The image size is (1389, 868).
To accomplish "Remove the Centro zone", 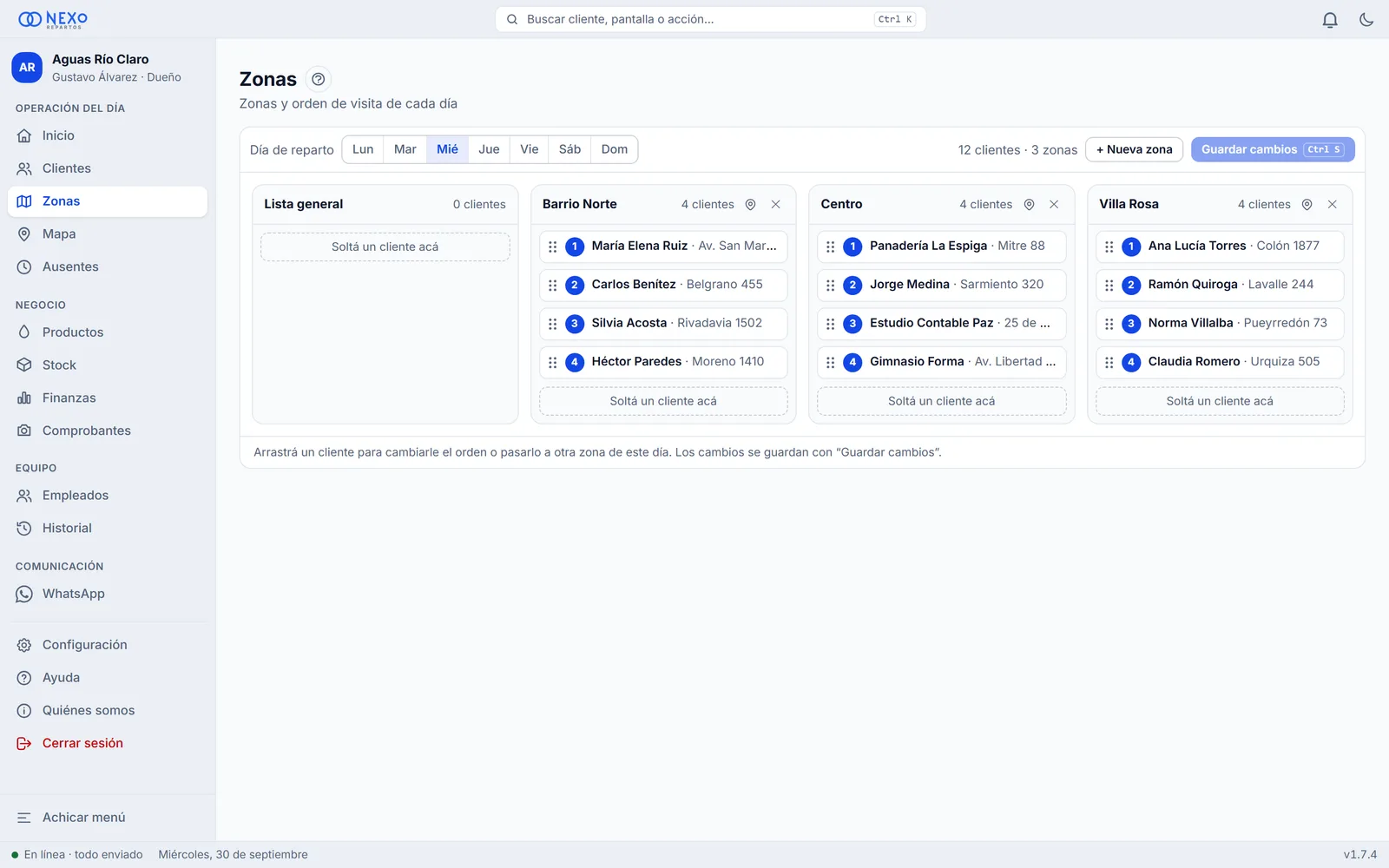I will [x=1054, y=204].
